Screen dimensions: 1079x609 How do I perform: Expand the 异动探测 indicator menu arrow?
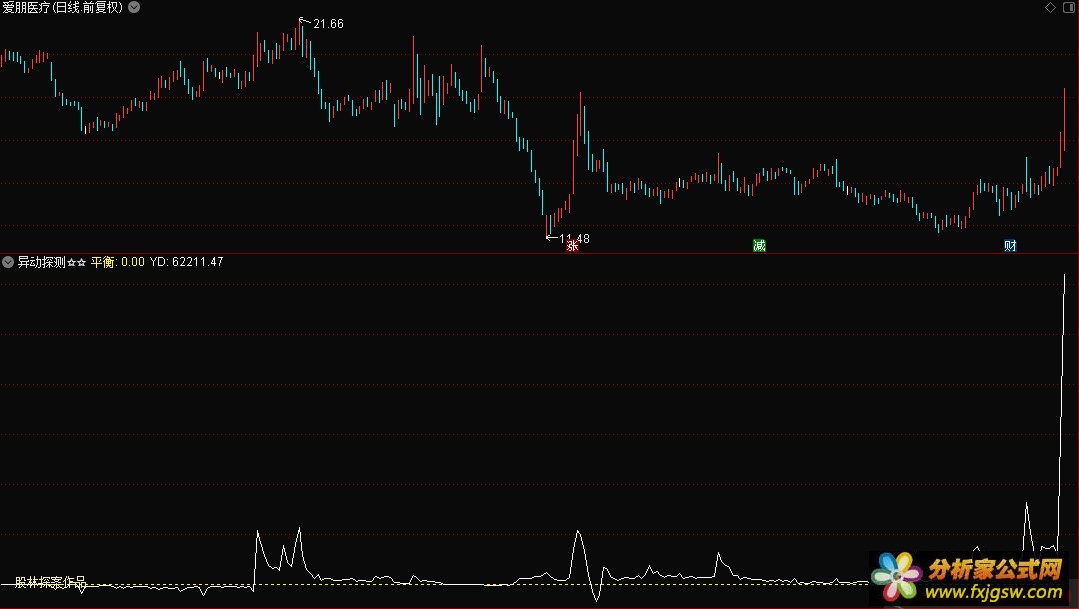(x=8, y=262)
